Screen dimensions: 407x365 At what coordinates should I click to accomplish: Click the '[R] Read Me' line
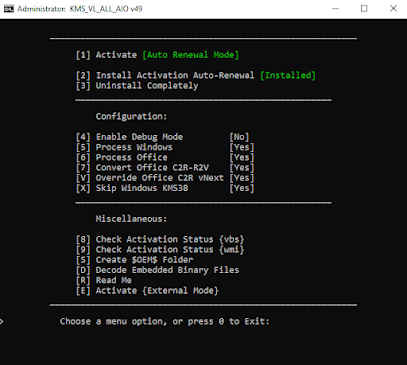[x=104, y=280]
